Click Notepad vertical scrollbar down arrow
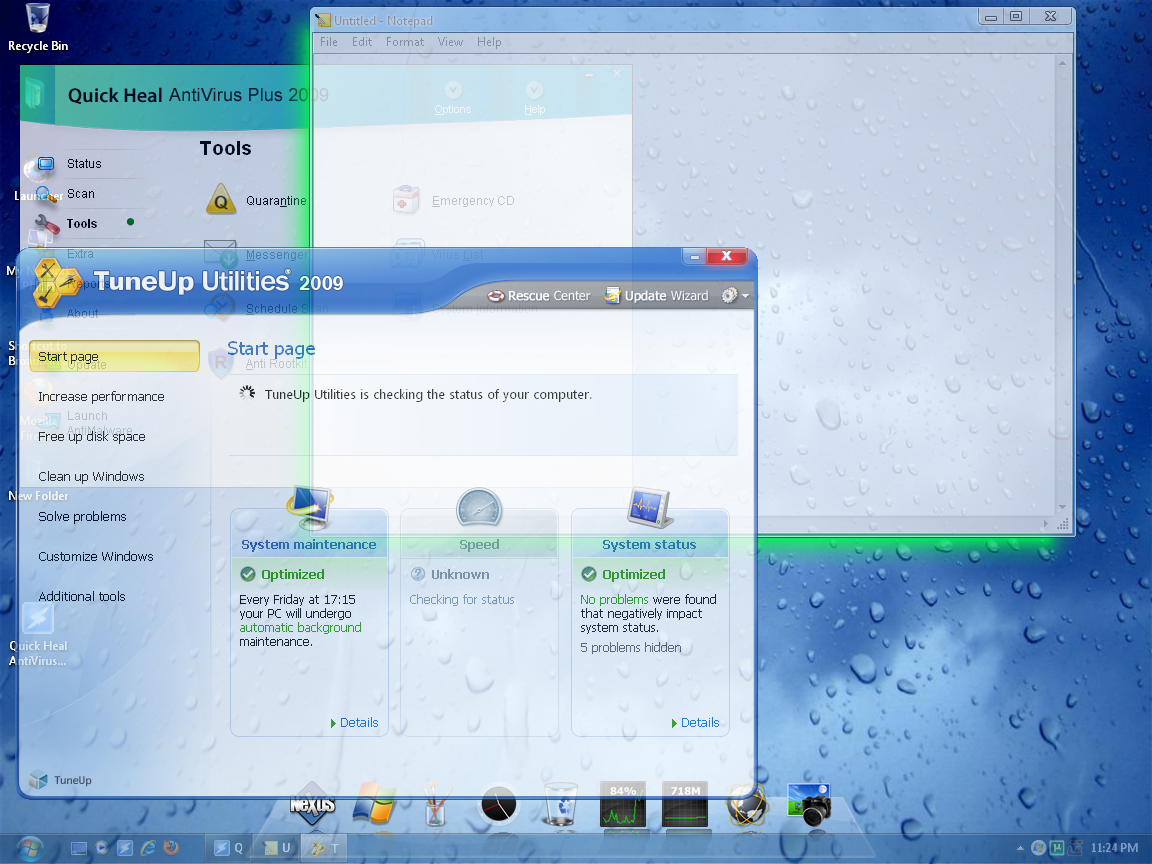 pos(1062,507)
